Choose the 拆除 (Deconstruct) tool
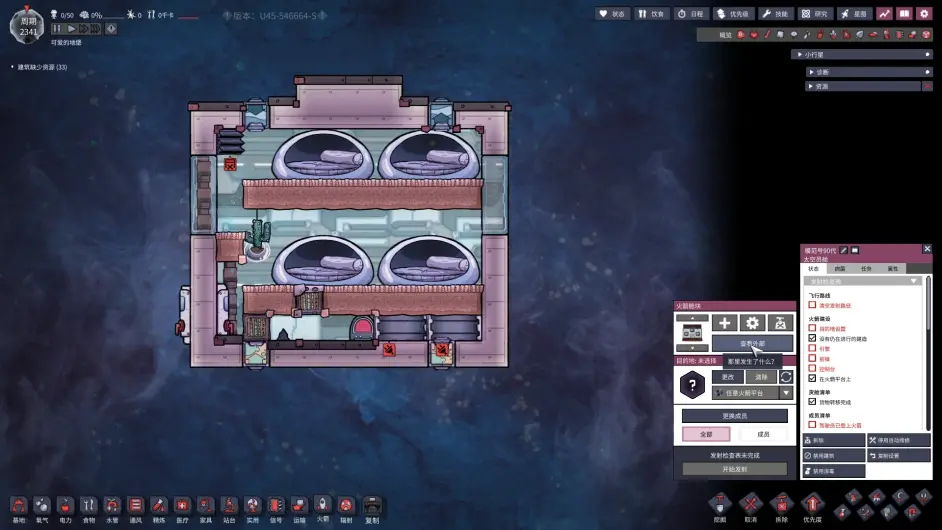The image size is (942, 530). [781, 505]
